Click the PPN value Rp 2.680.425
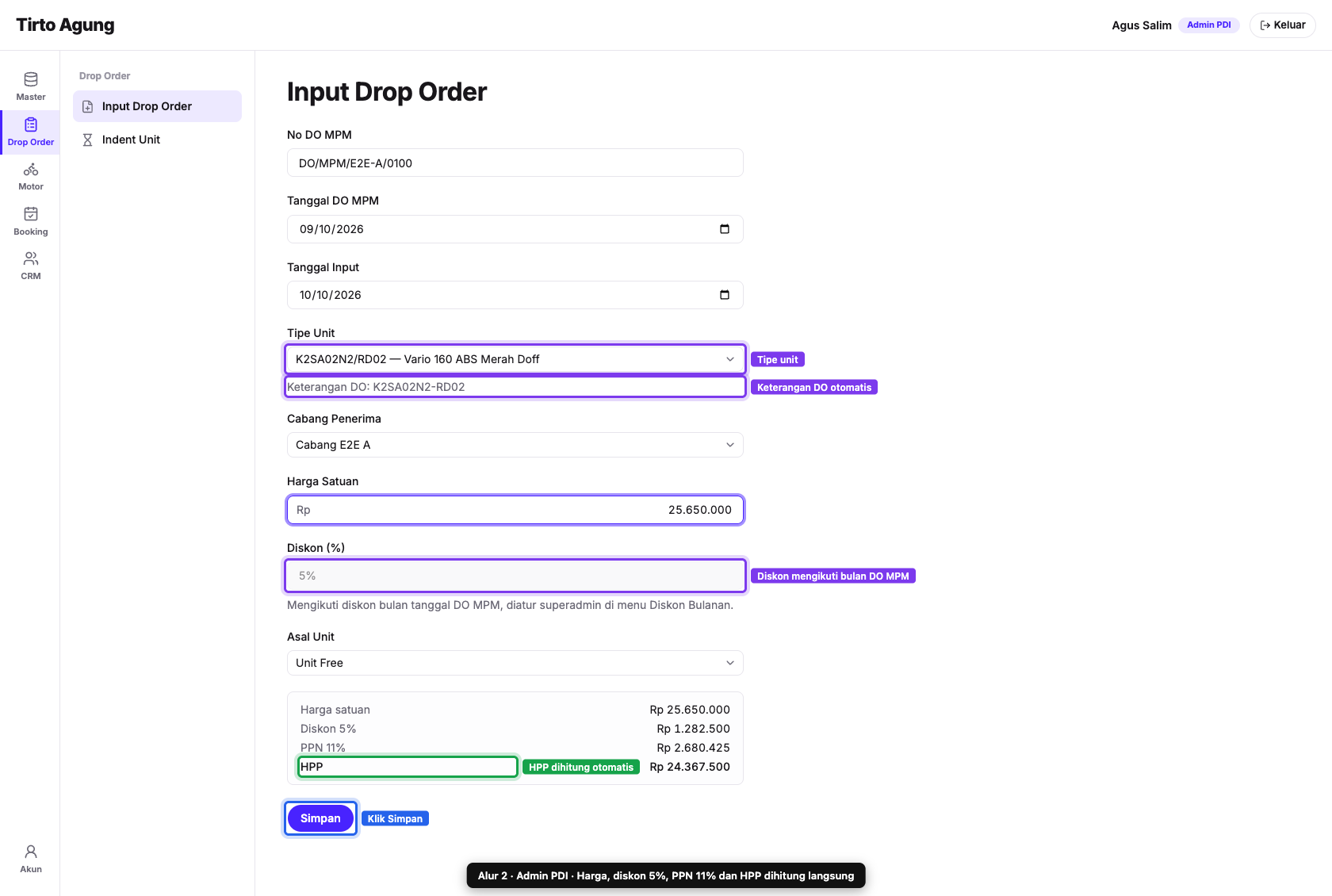Viewport: 1332px width, 896px height. tap(693, 748)
